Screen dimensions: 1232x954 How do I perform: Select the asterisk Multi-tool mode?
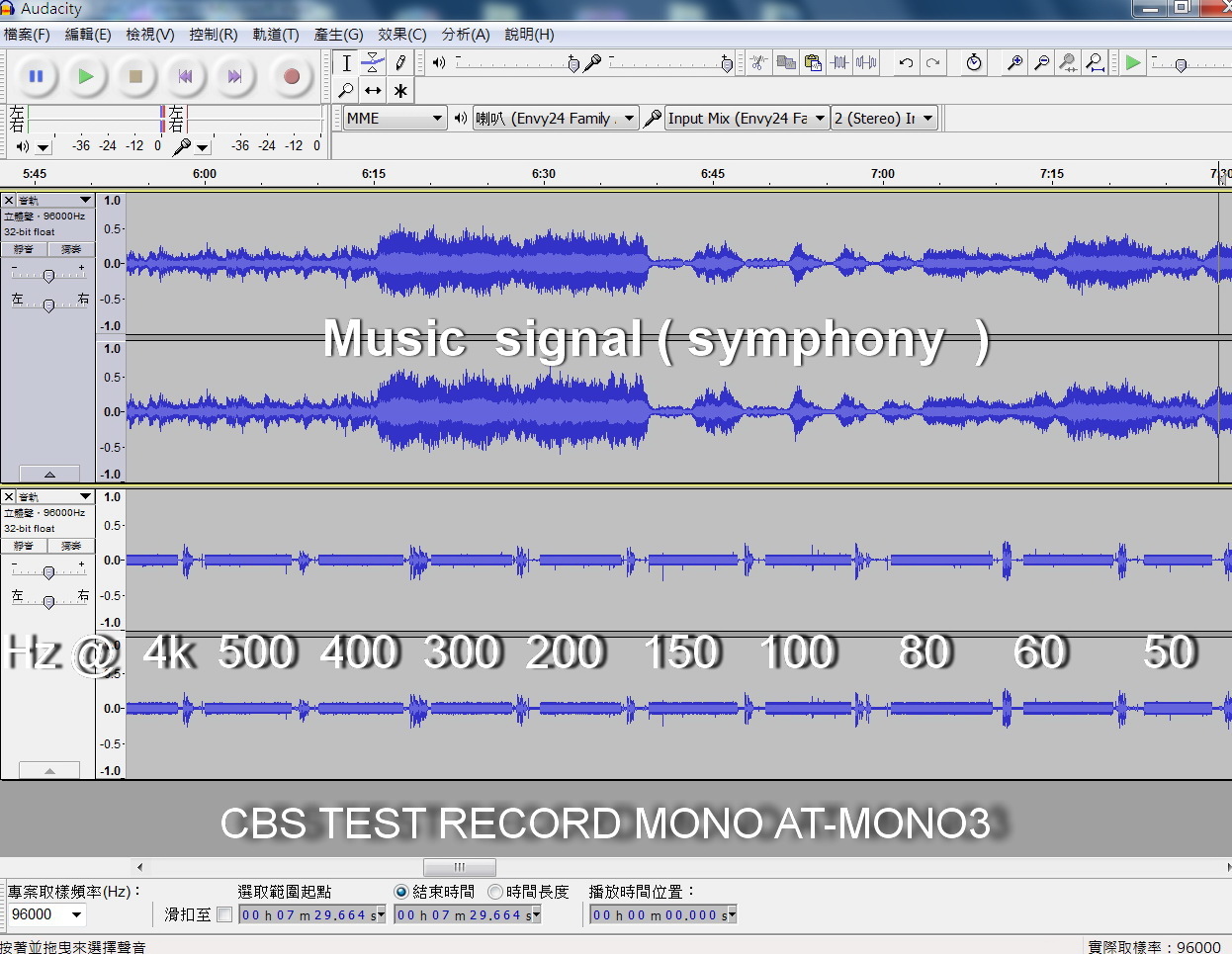(400, 91)
